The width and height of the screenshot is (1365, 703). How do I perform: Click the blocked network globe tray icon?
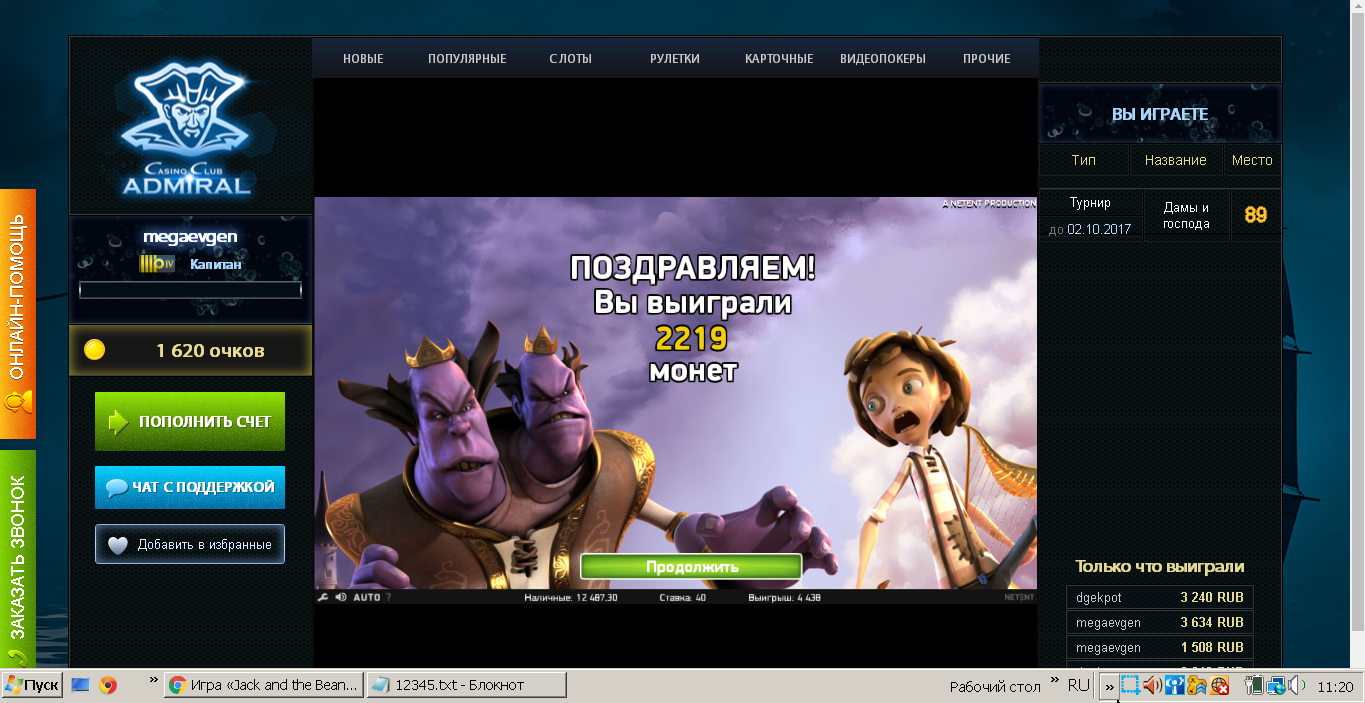click(x=1220, y=685)
